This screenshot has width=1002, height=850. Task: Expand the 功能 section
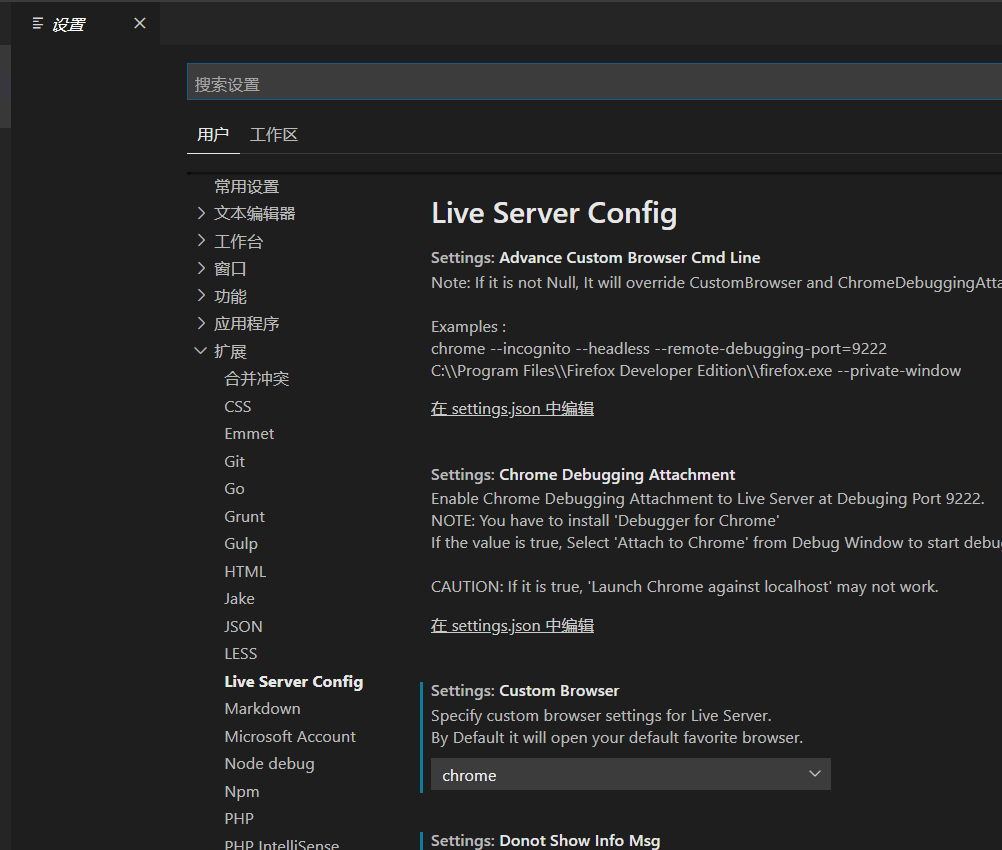(229, 295)
